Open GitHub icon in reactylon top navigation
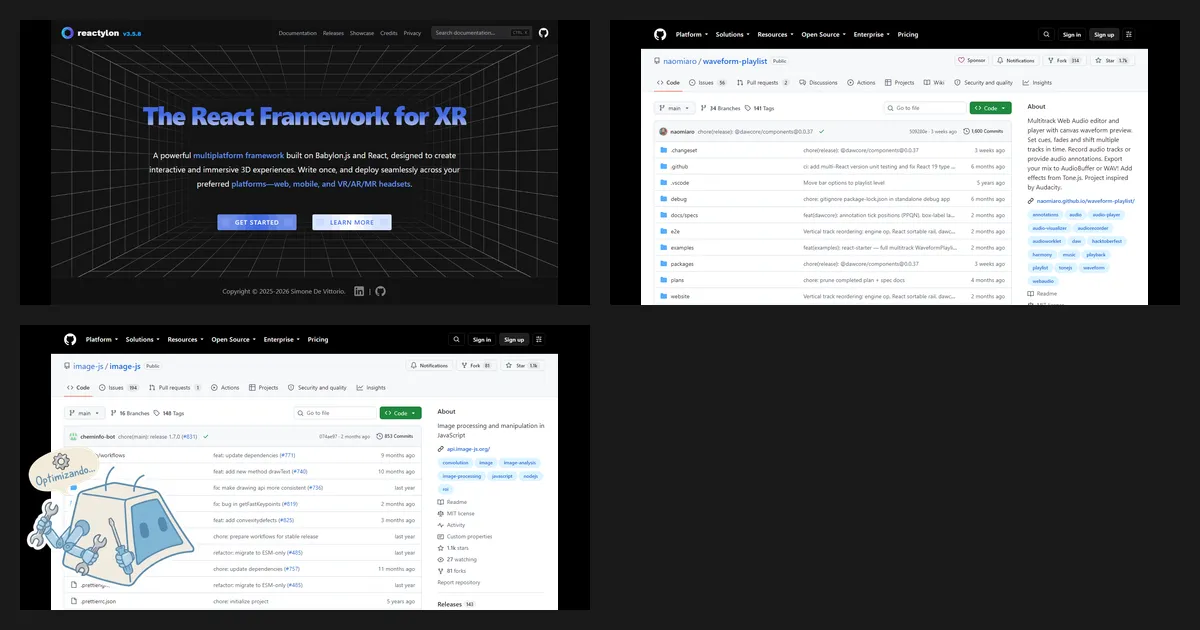The image size is (1200, 630). (x=543, y=33)
